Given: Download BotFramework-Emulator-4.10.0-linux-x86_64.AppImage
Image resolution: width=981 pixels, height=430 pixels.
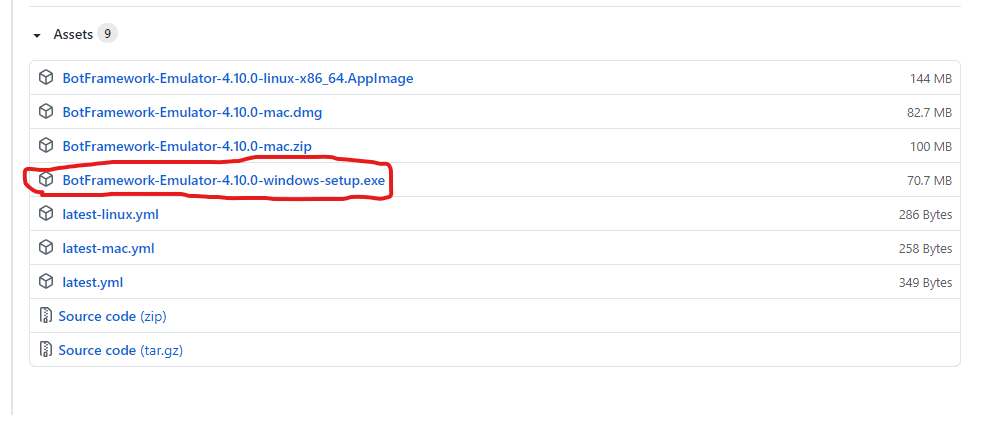Looking at the screenshot, I should [x=238, y=78].
